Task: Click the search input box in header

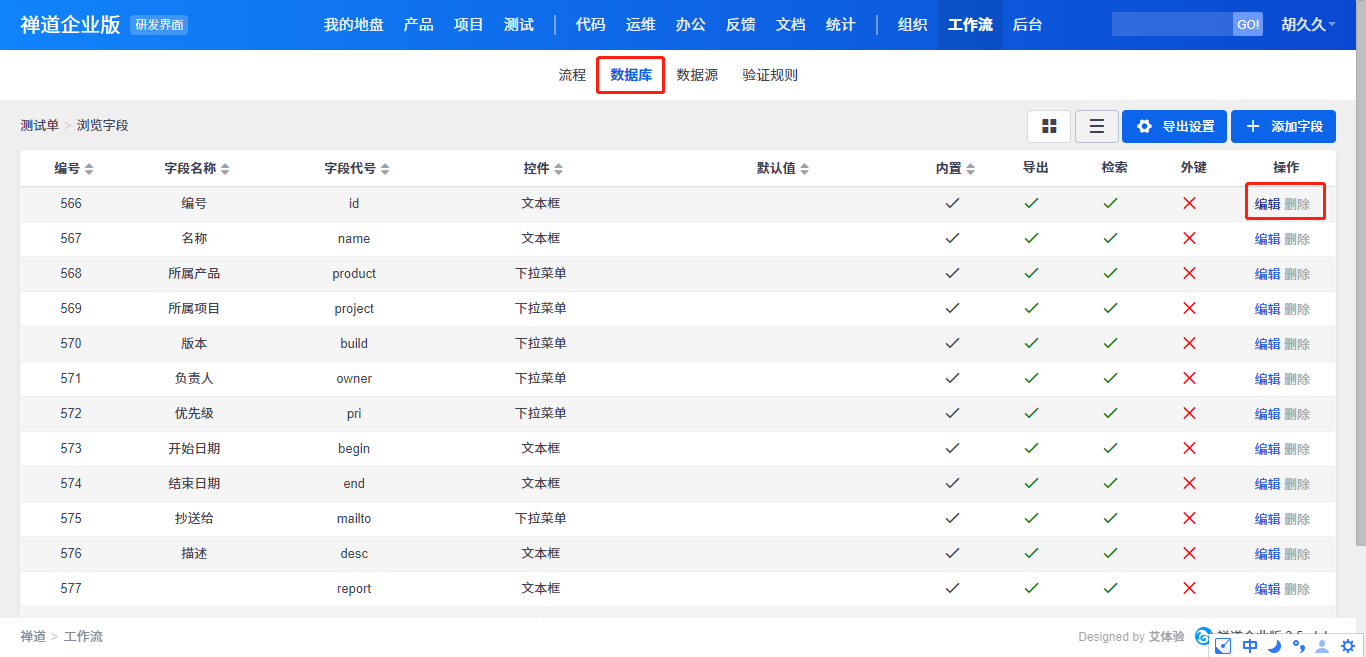Action: pyautogui.click(x=1172, y=25)
